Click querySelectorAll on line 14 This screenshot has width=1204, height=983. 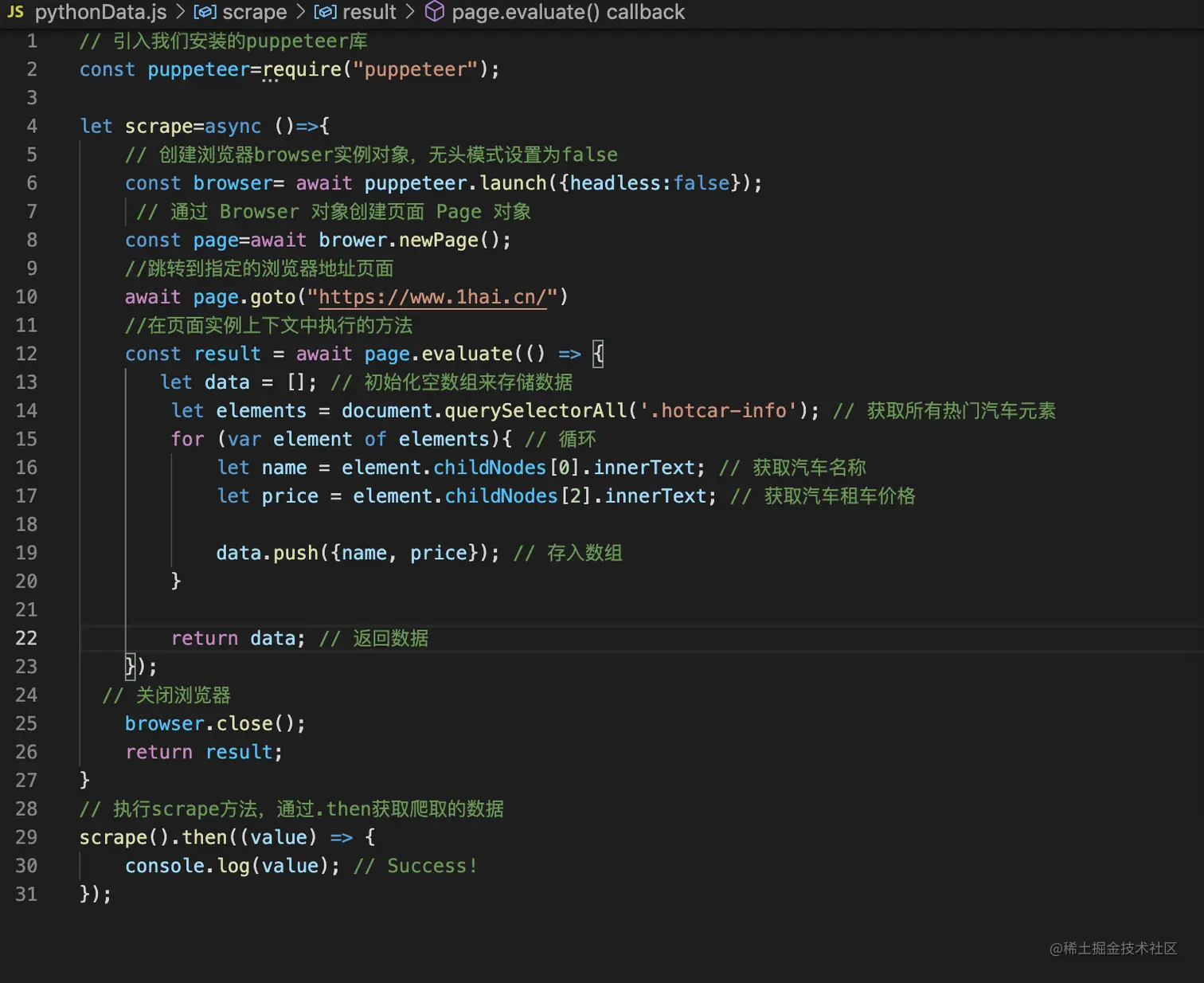pyautogui.click(x=535, y=411)
